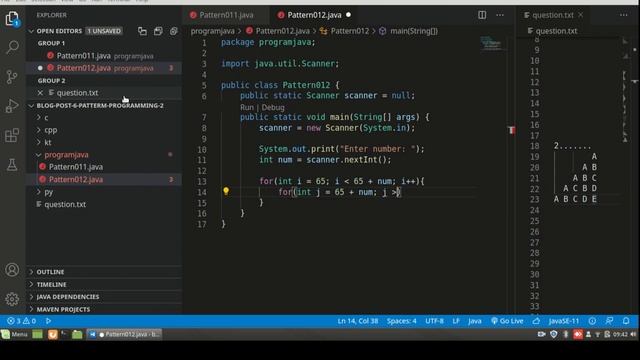The width and height of the screenshot is (640, 360).
Task: Open More Actions menu of Pattern012 editor group
Action: 500,15
